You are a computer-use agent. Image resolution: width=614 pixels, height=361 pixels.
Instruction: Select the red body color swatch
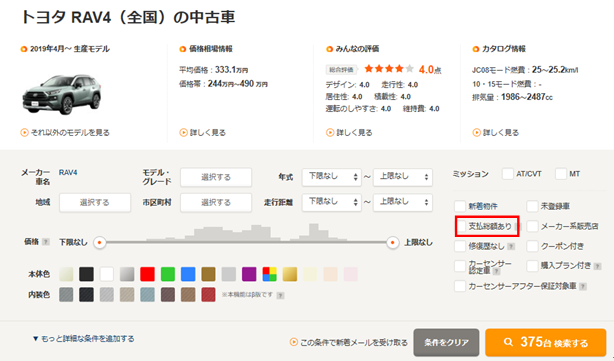click(148, 274)
